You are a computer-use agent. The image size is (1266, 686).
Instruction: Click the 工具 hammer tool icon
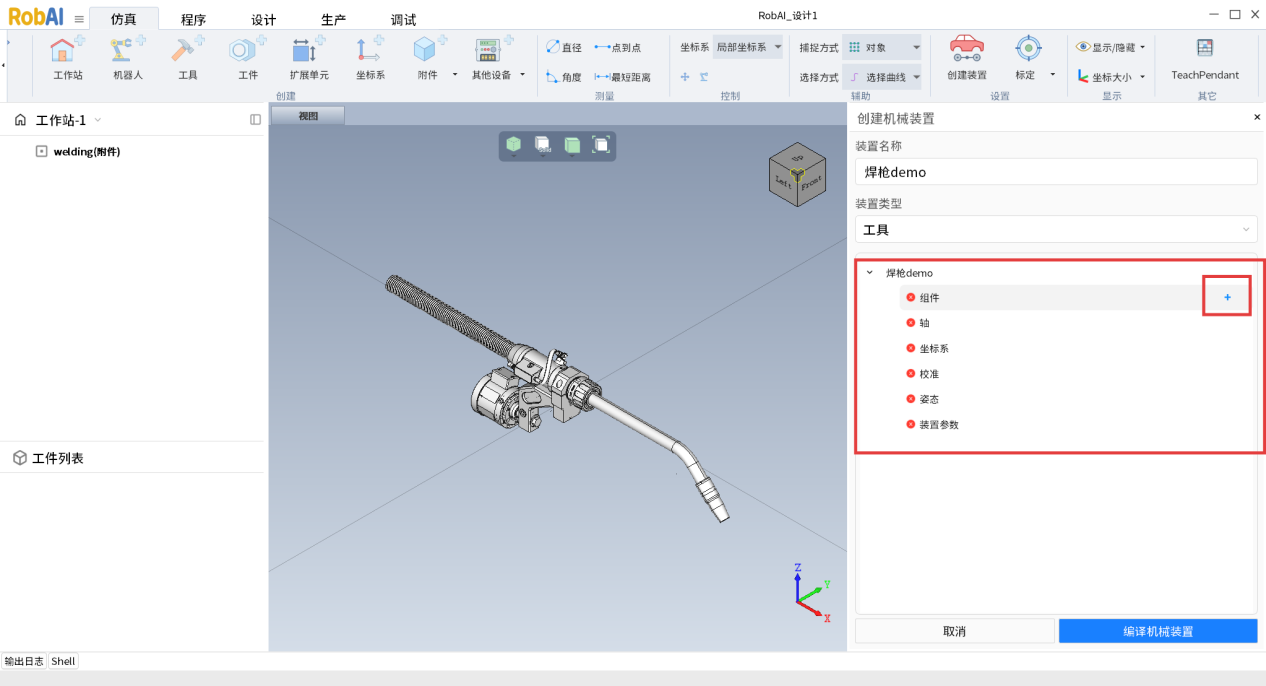[187, 50]
